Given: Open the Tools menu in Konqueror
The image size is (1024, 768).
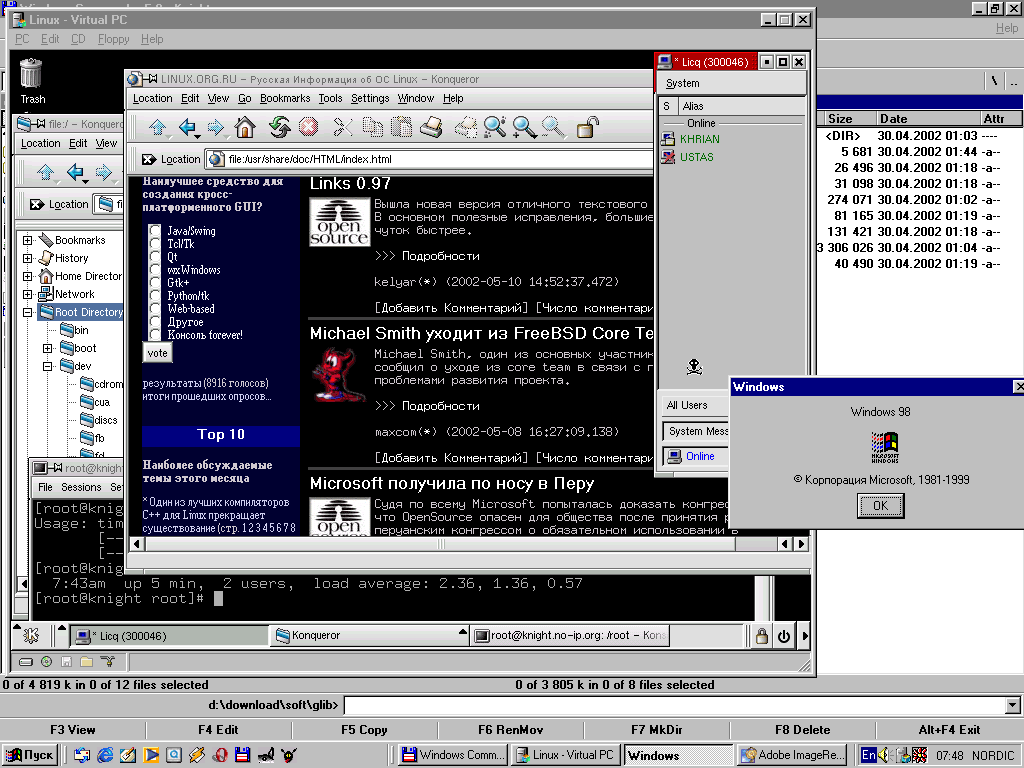Looking at the screenshot, I should pos(330,98).
